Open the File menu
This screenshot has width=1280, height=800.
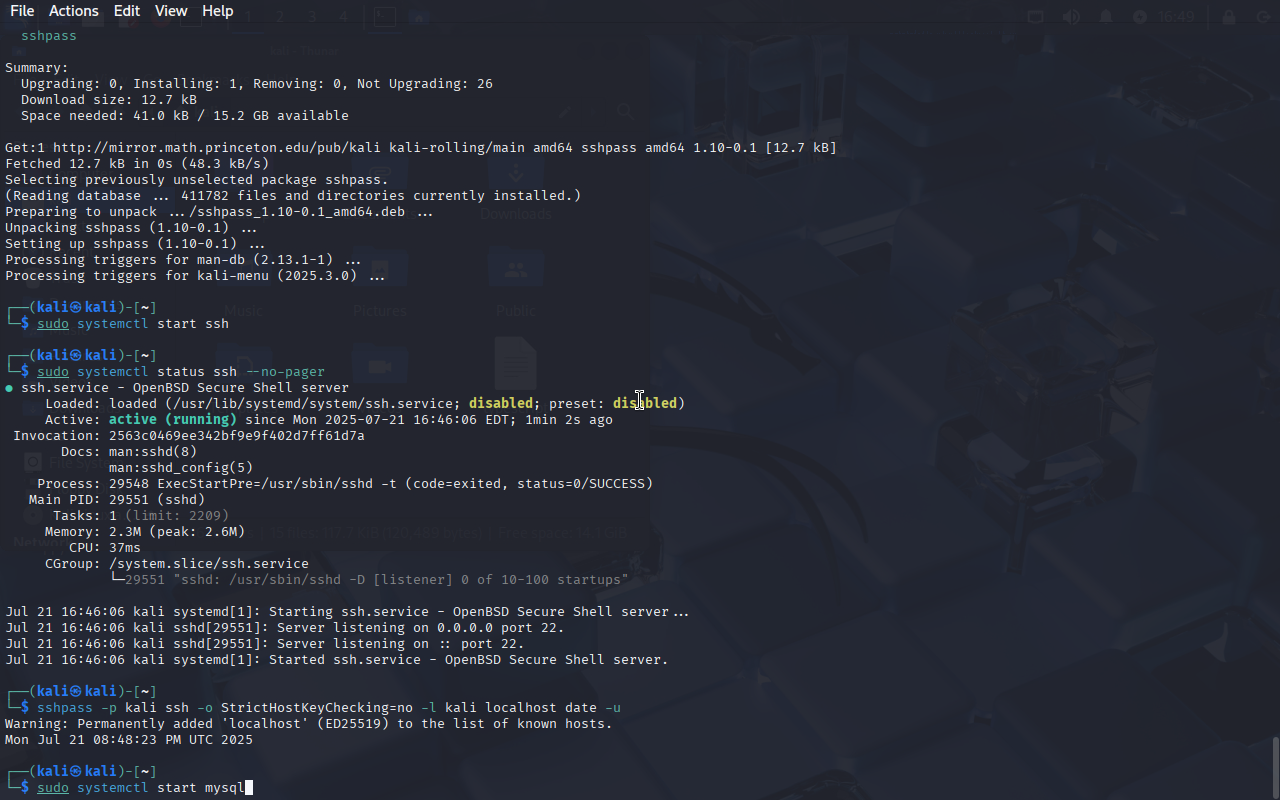click(x=22, y=11)
